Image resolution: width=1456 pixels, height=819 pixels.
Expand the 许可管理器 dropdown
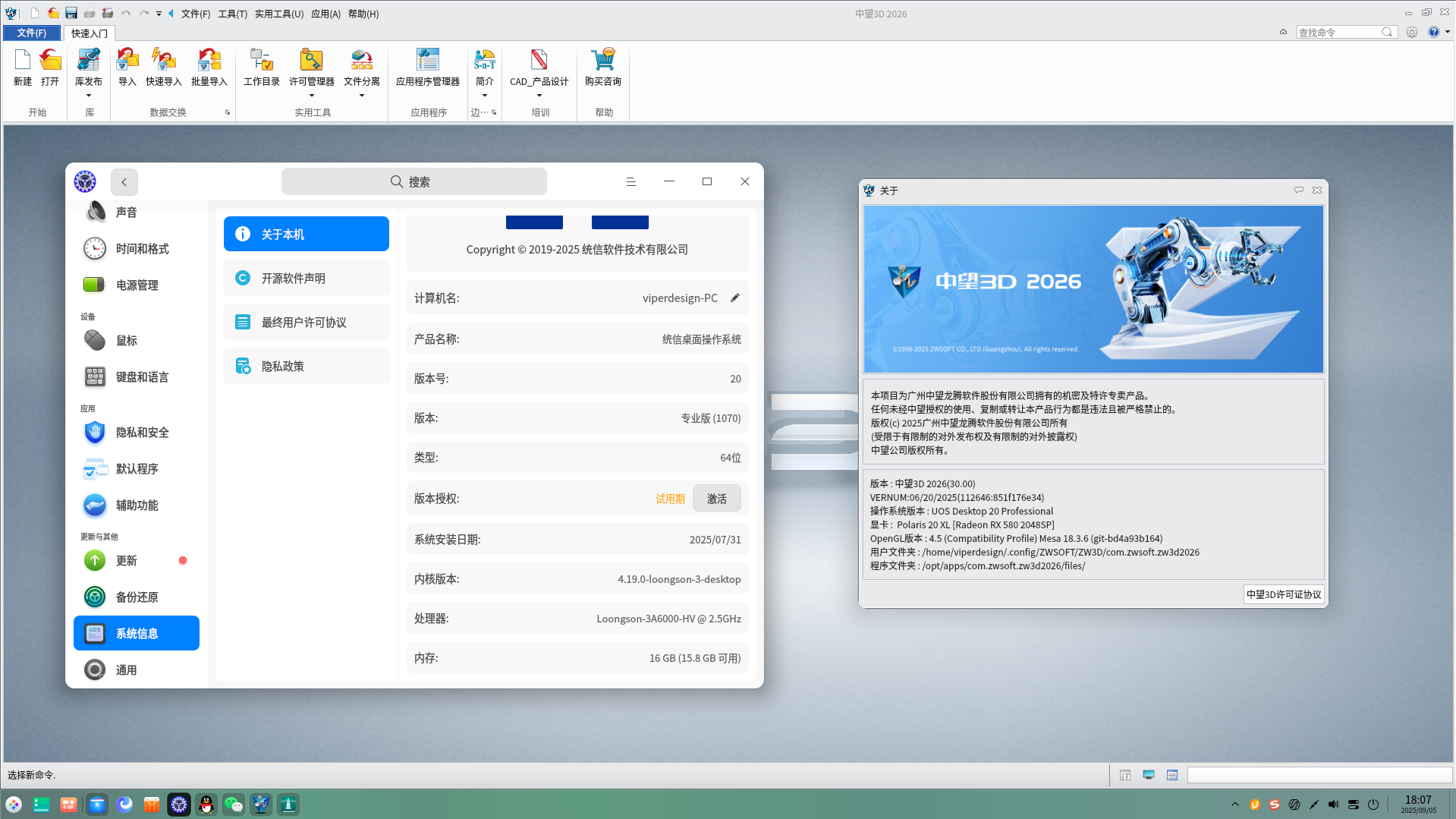312,96
